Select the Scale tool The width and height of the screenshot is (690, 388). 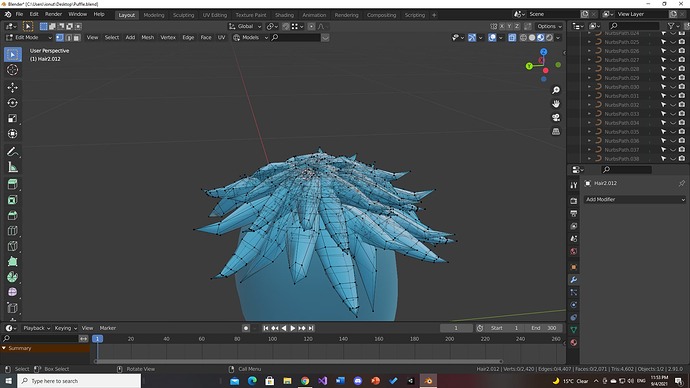12,118
